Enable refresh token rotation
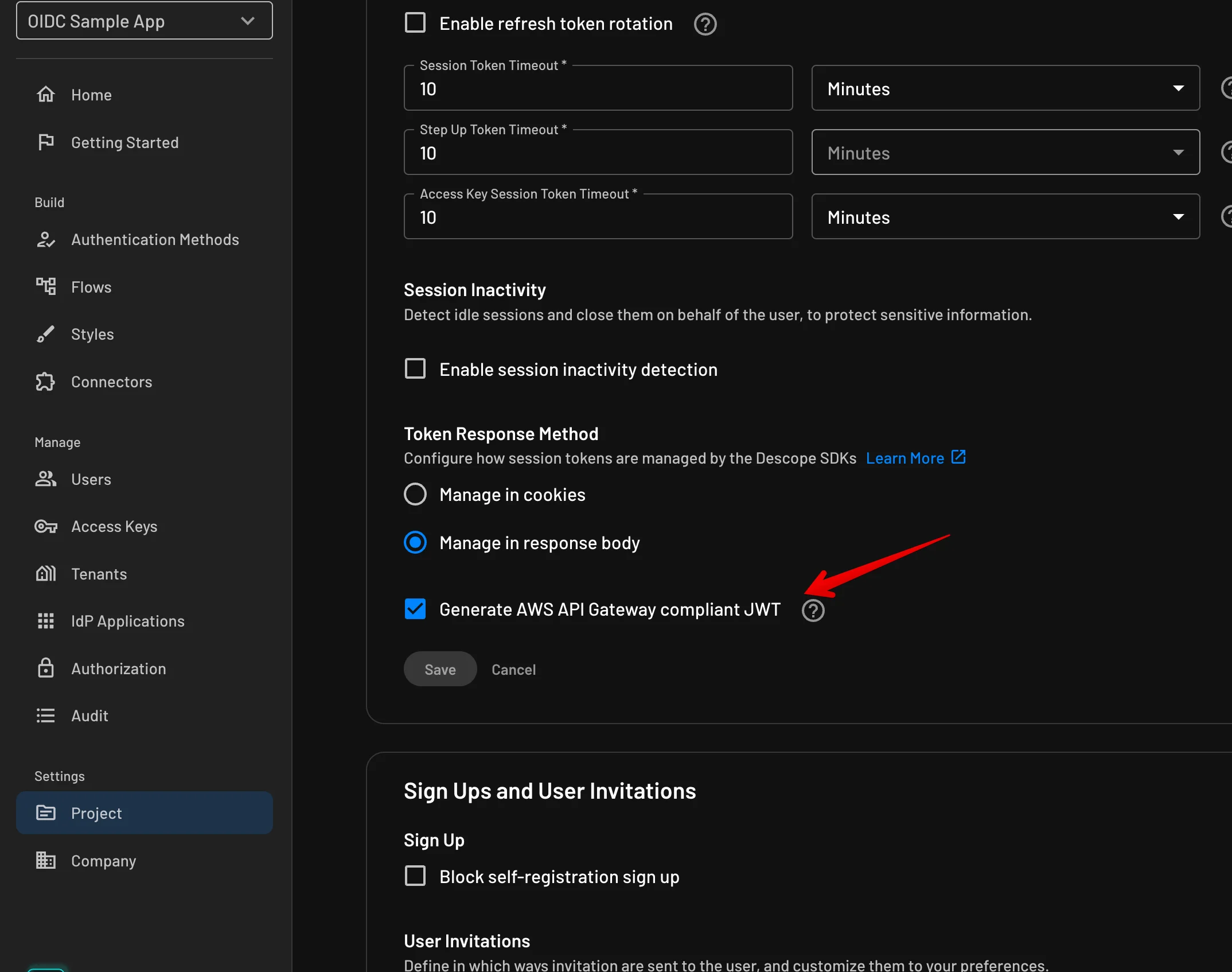The height and width of the screenshot is (972, 1232). coord(415,22)
